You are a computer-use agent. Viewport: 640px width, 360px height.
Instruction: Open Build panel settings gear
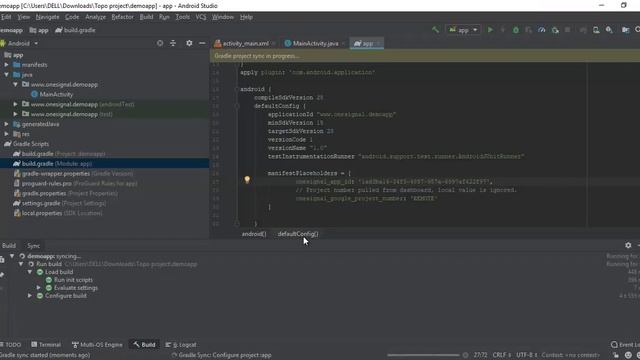[628, 245]
